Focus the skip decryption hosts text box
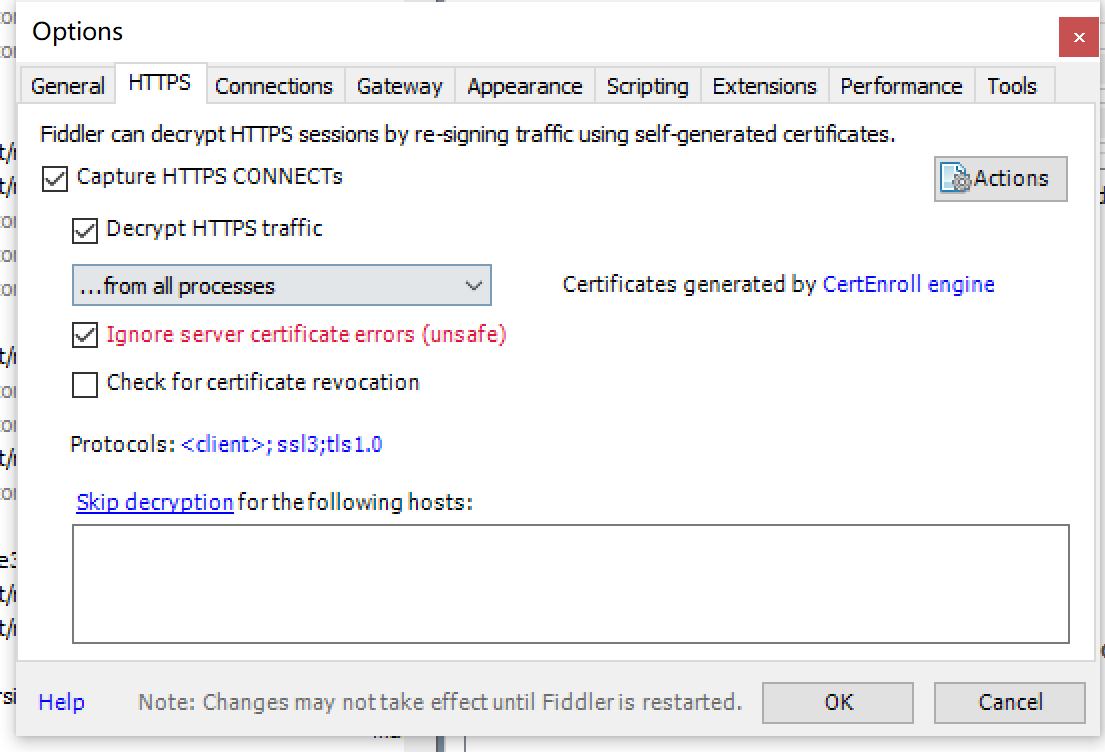 570,584
